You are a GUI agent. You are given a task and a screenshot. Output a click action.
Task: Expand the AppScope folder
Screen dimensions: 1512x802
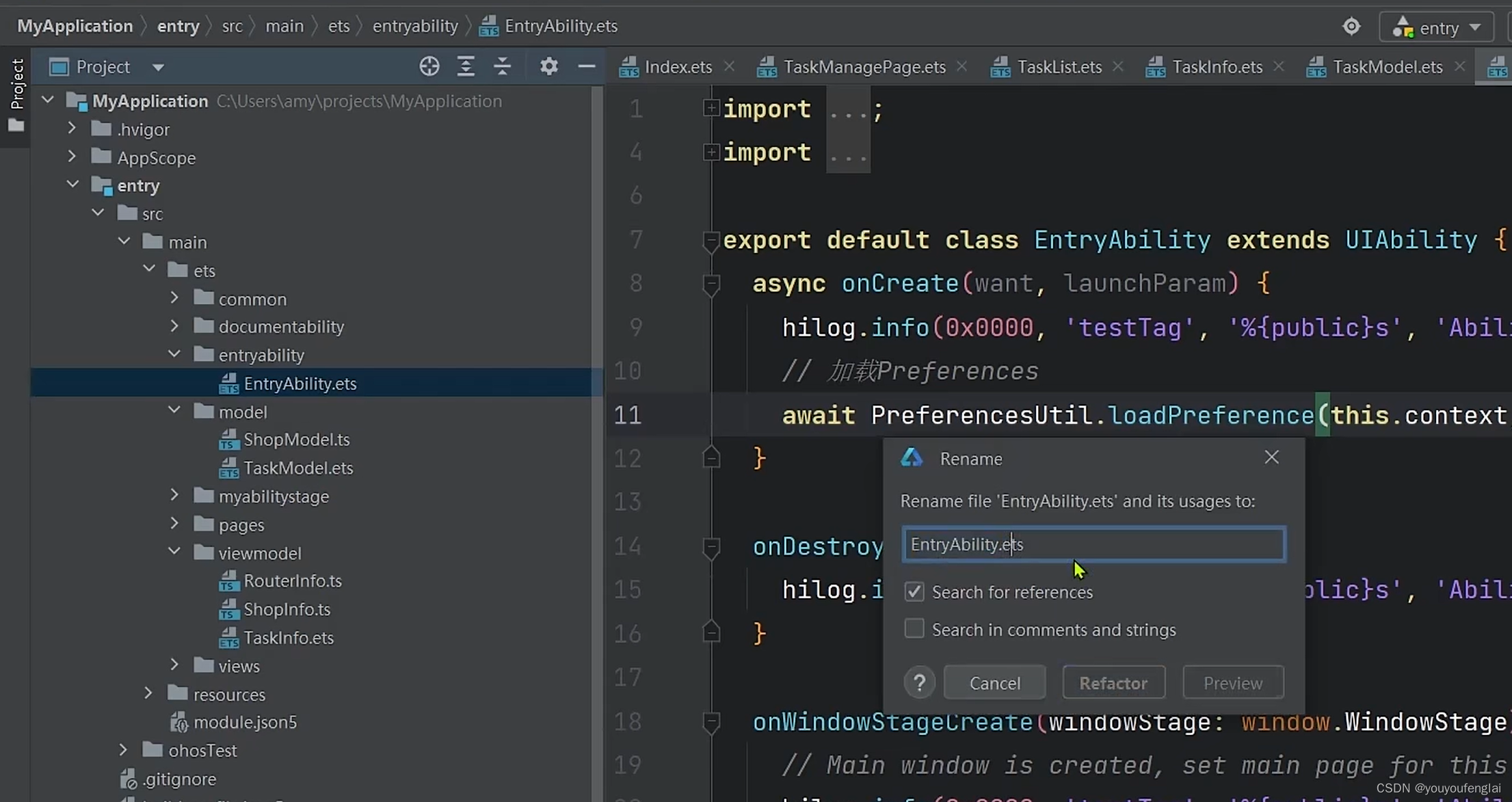click(72, 157)
